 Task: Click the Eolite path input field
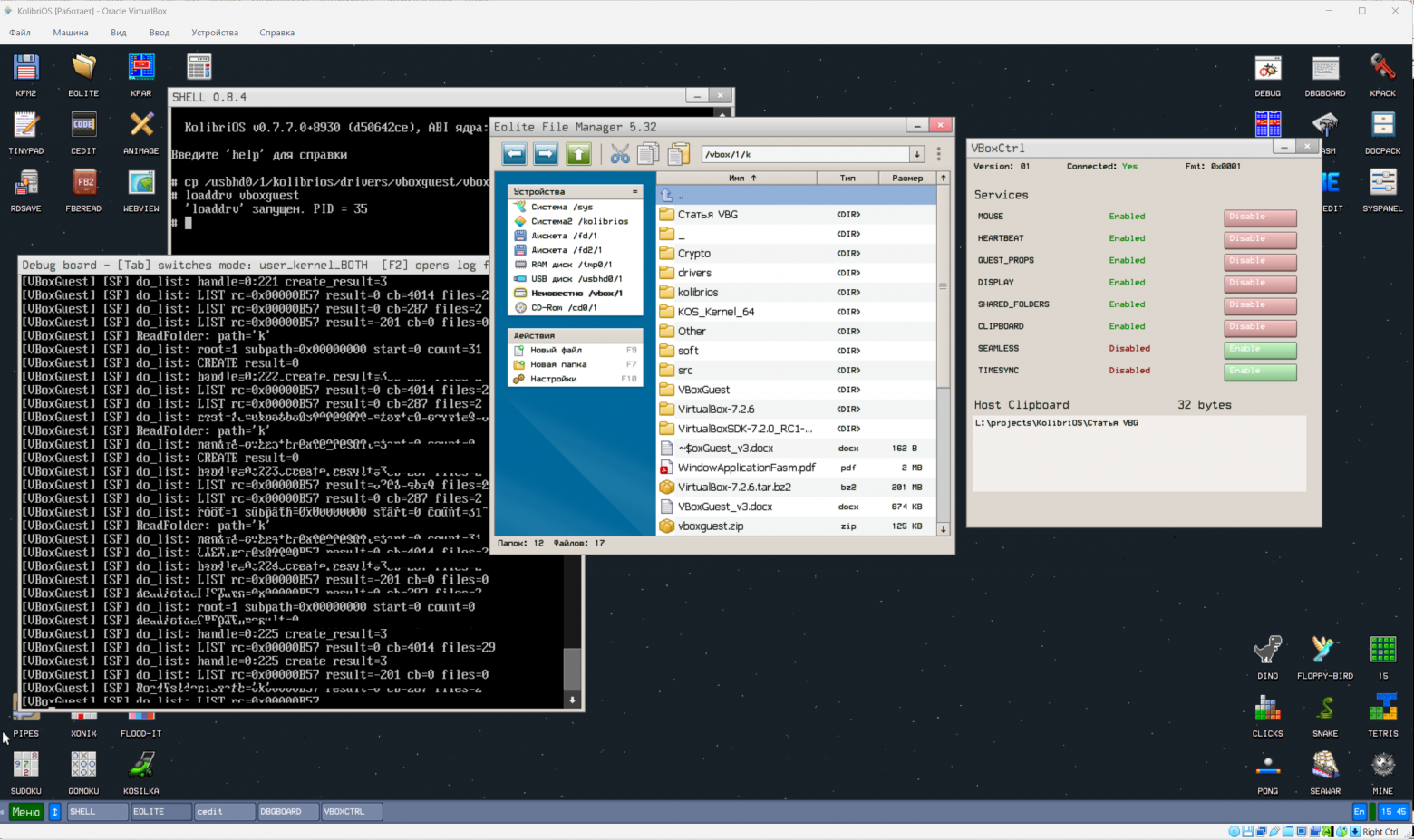pyautogui.click(x=805, y=154)
